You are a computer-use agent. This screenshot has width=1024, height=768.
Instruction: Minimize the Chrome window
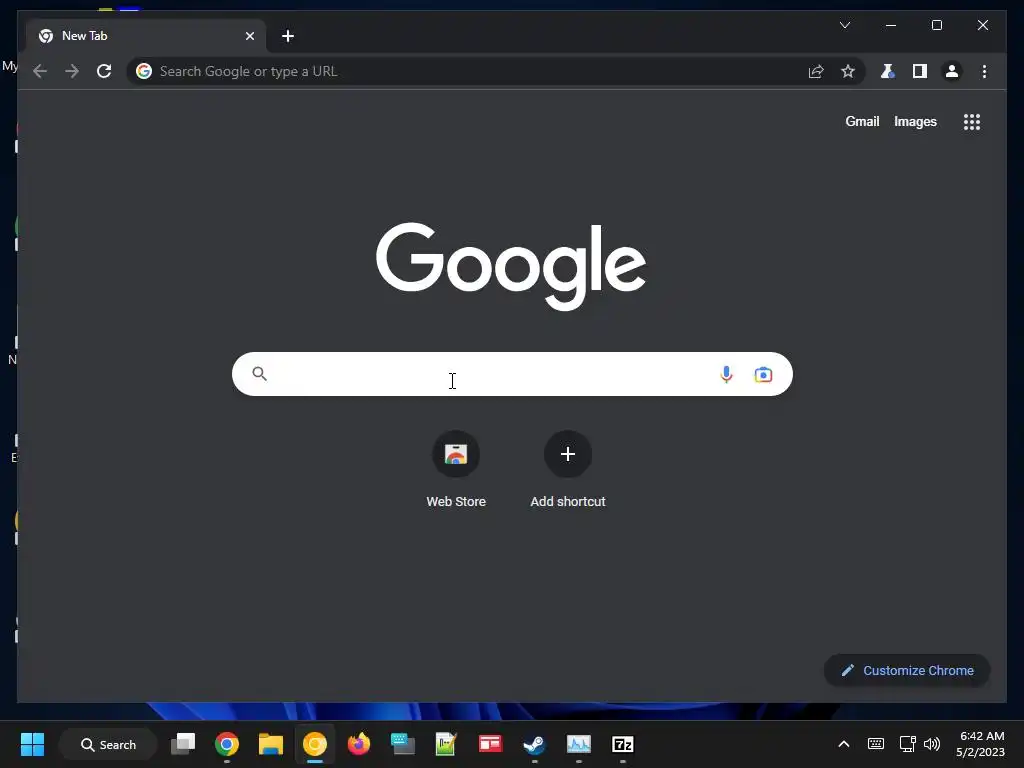click(891, 25)
